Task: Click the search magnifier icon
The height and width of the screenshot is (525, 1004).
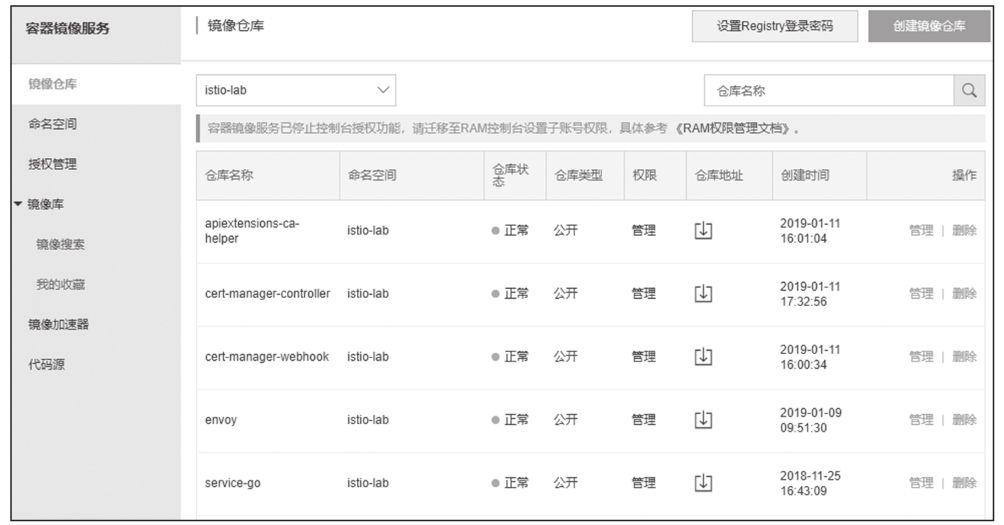Action: click(x=967, y=90)
